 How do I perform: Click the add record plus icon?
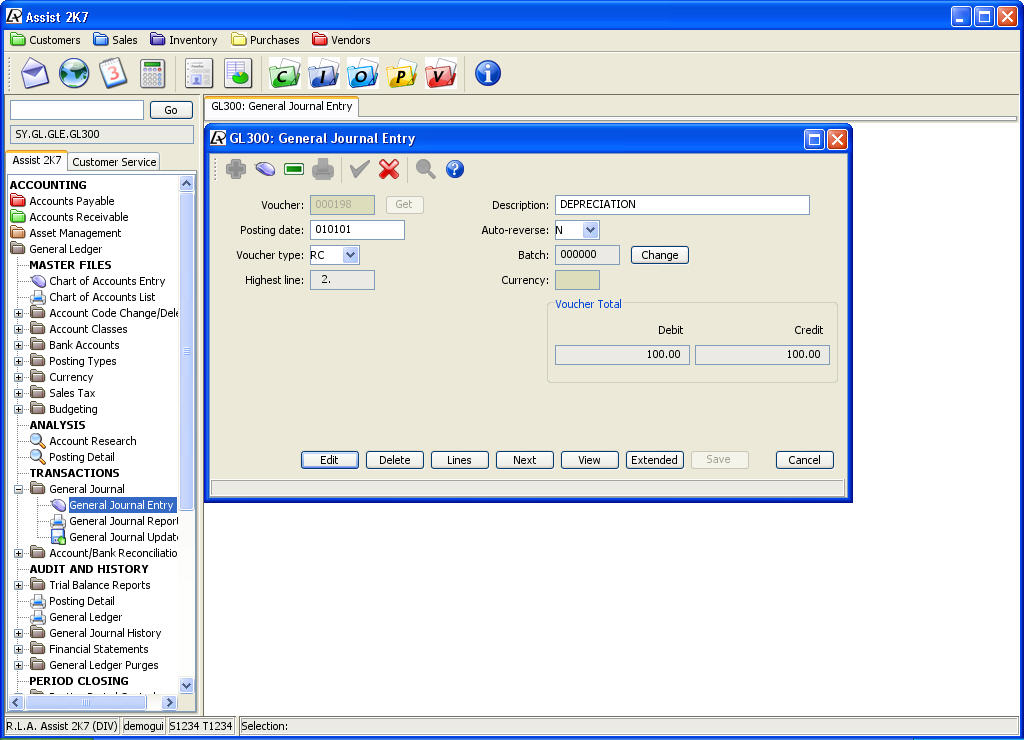236,169
